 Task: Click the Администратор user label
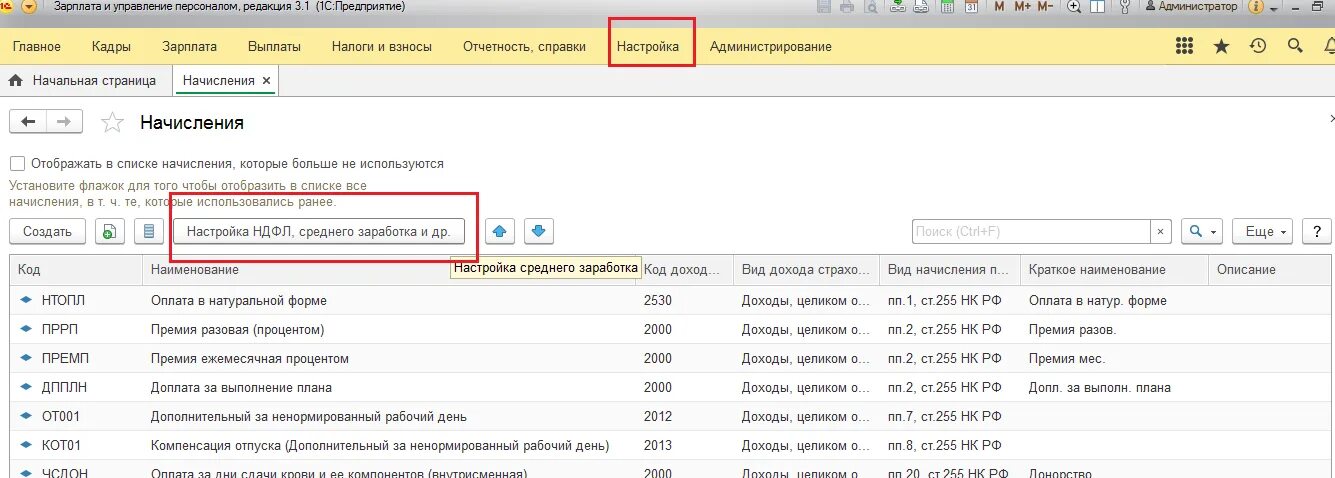click(1189, 6)
